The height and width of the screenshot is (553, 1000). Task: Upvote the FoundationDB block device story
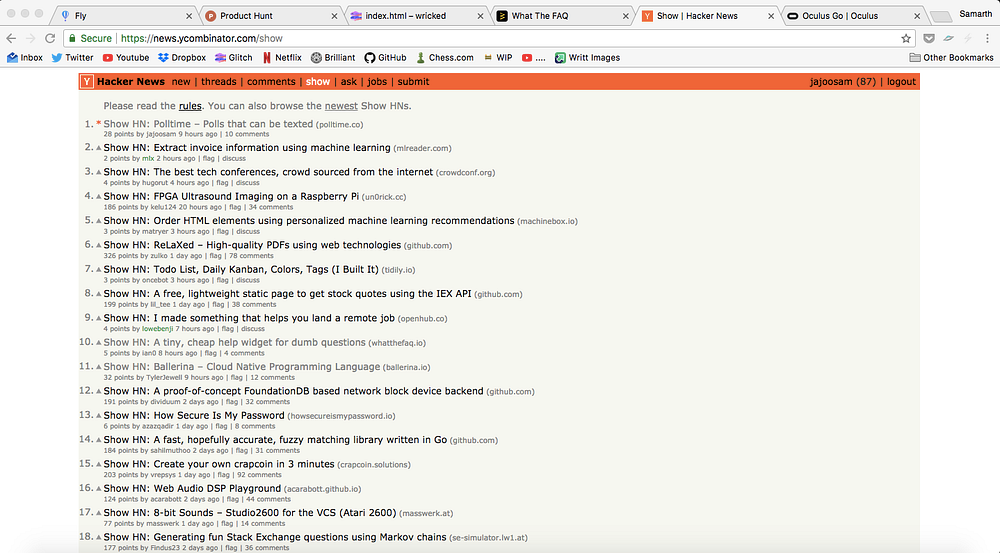[x=99, y=391]
